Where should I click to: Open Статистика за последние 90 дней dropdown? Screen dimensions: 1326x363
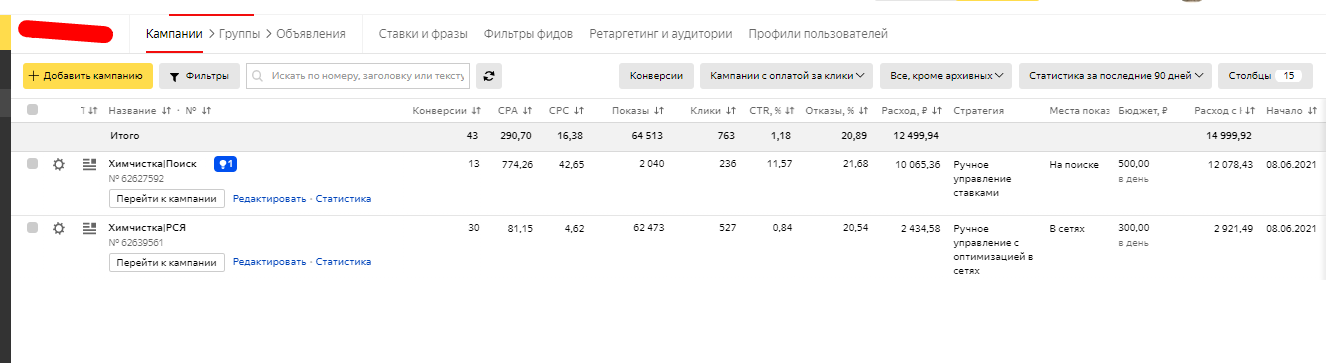[1116, 75]
